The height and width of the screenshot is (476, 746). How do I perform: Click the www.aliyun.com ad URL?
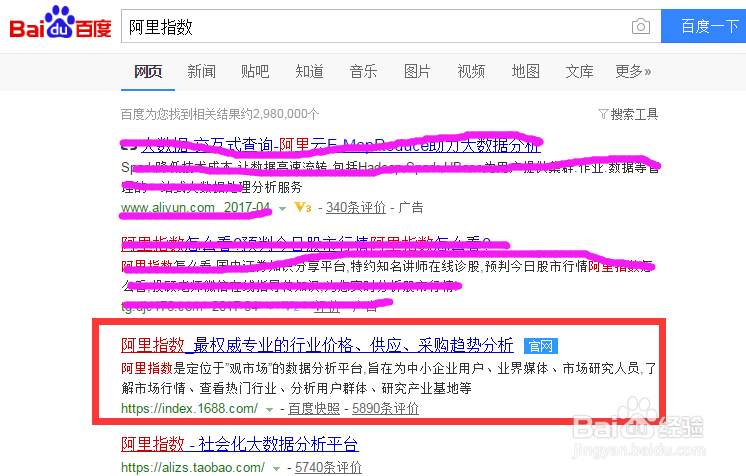[x=168, y=208]
